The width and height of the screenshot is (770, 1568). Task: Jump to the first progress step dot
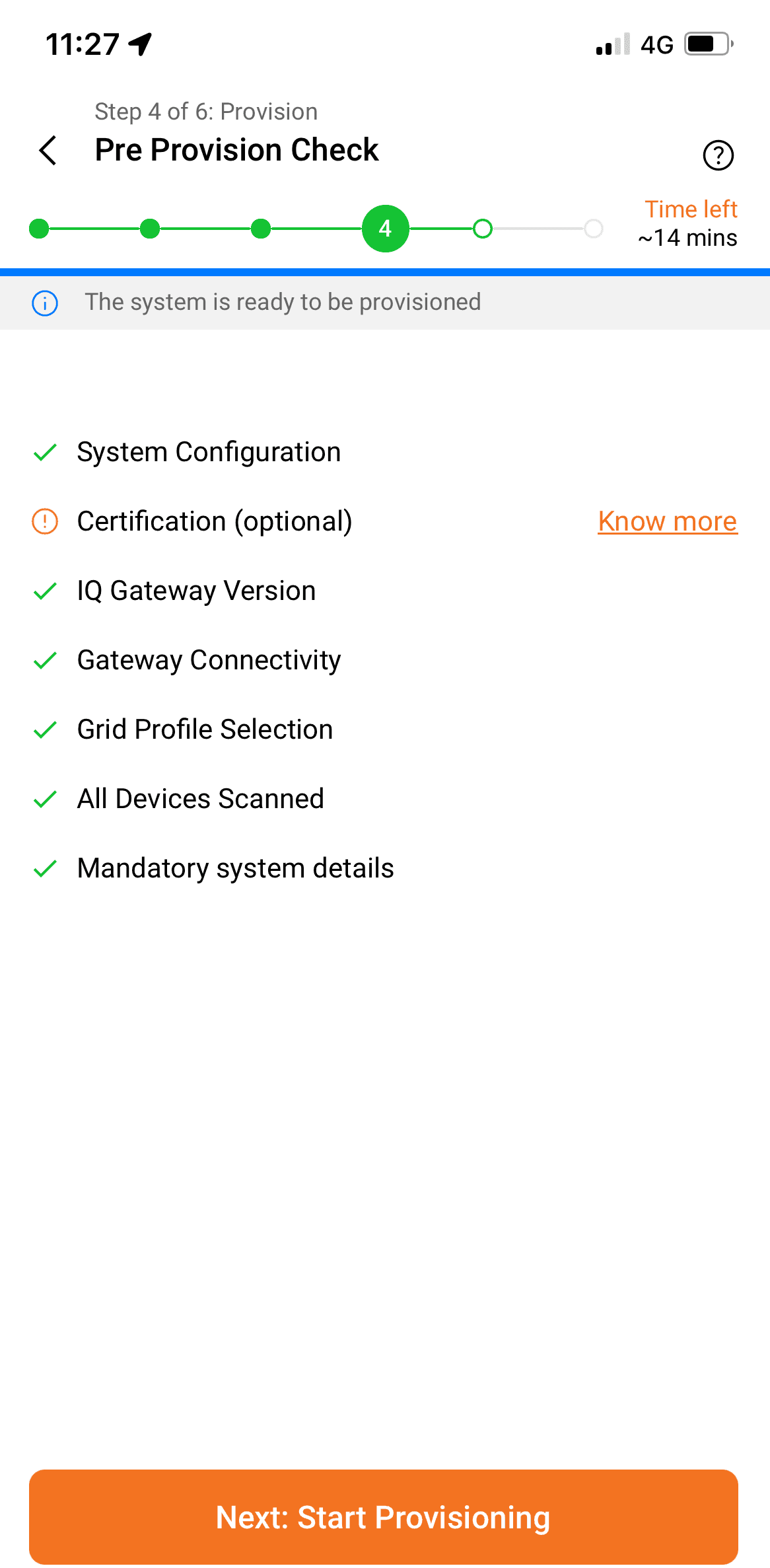39,229
